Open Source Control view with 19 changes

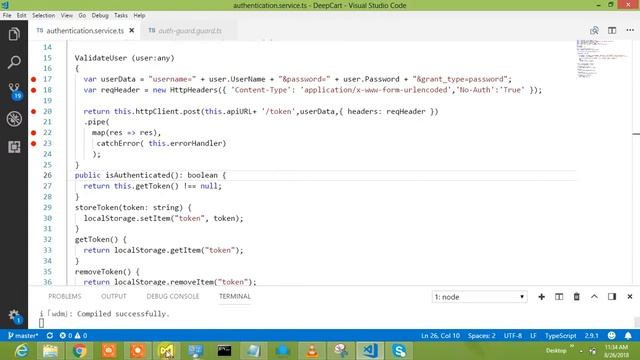click(14, 91)
